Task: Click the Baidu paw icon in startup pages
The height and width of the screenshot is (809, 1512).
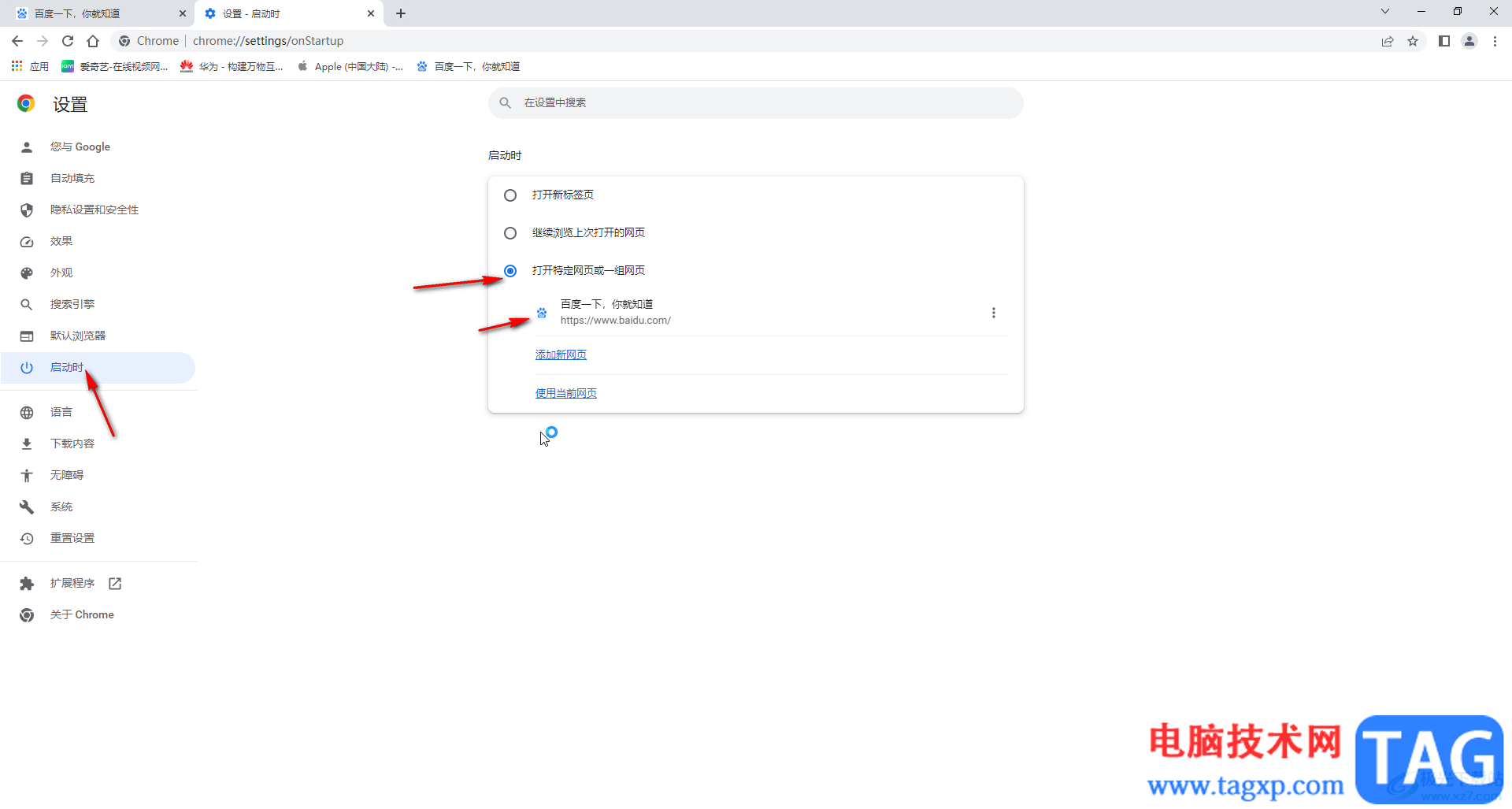Action: (x=542, y=313)
